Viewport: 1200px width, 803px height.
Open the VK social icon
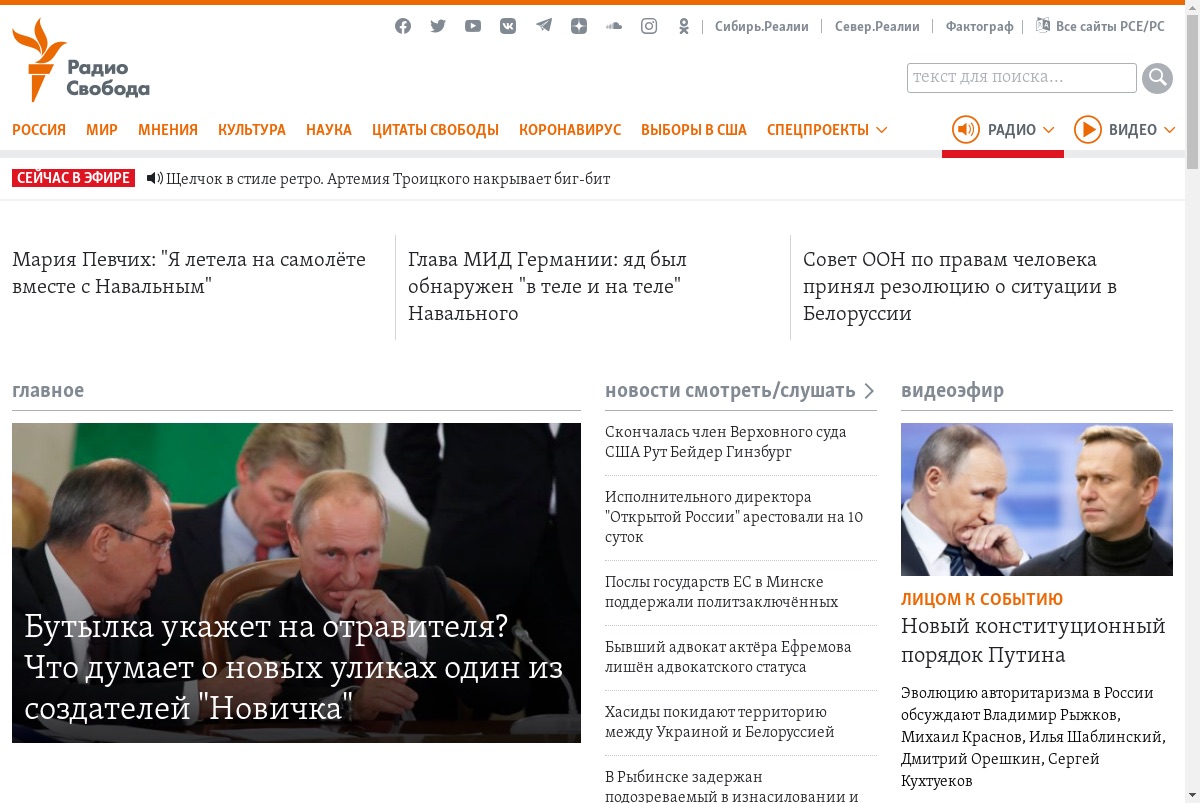508,26
